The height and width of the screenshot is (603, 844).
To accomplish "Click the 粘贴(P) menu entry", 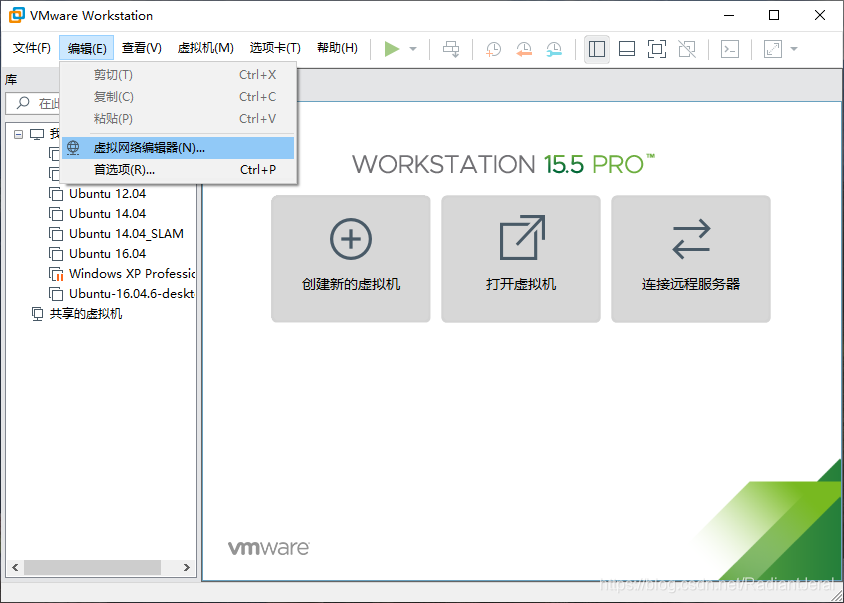I will [178, 118].
